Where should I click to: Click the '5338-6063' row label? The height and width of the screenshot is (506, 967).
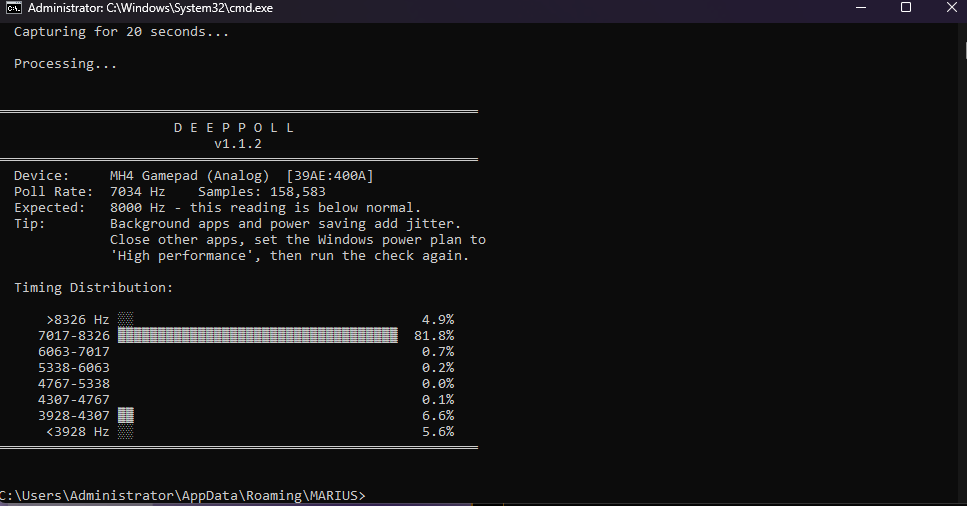[73, 368]
